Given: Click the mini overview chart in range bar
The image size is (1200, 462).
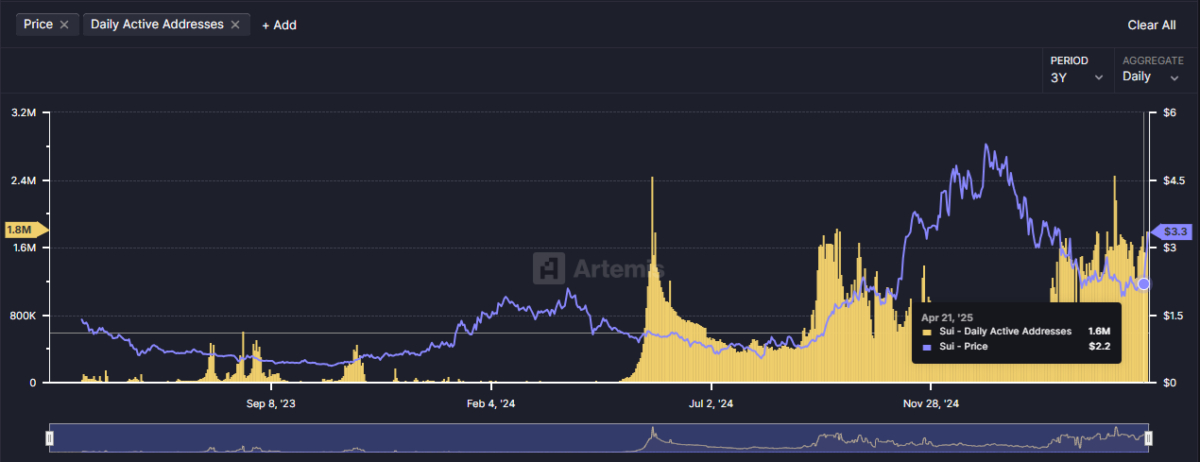Looking at the screenshot, I should tap(600, 438).
